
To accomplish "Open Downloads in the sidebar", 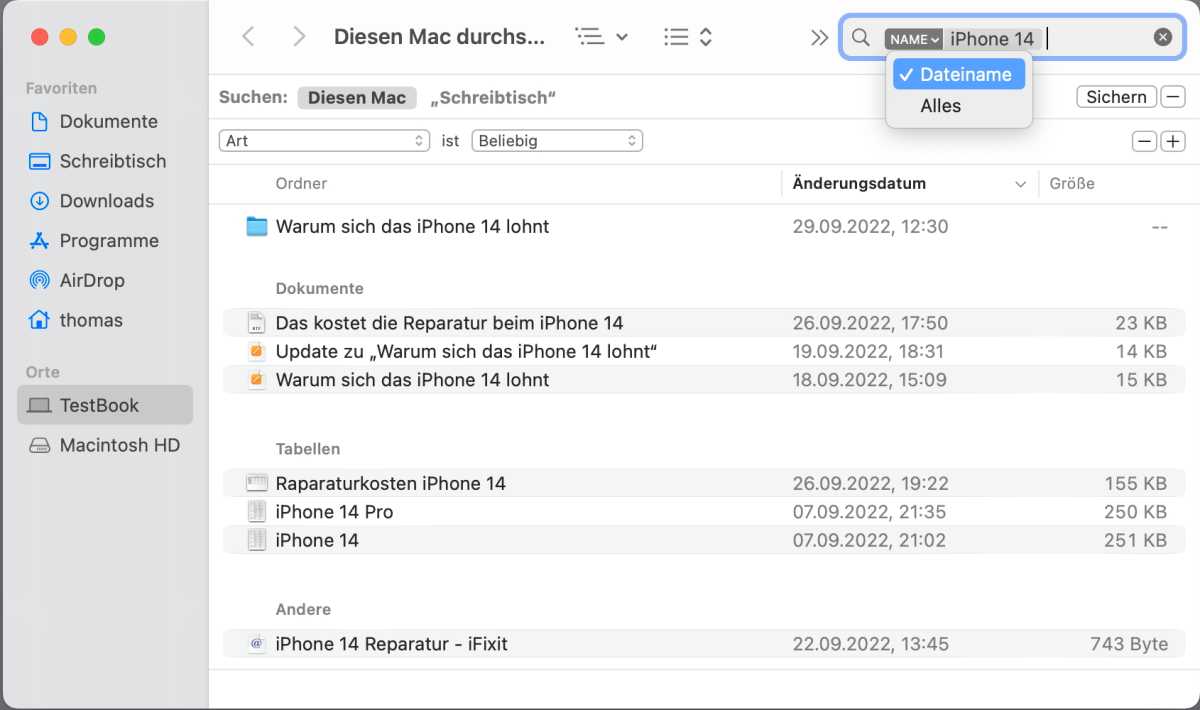I will (105, 201).
